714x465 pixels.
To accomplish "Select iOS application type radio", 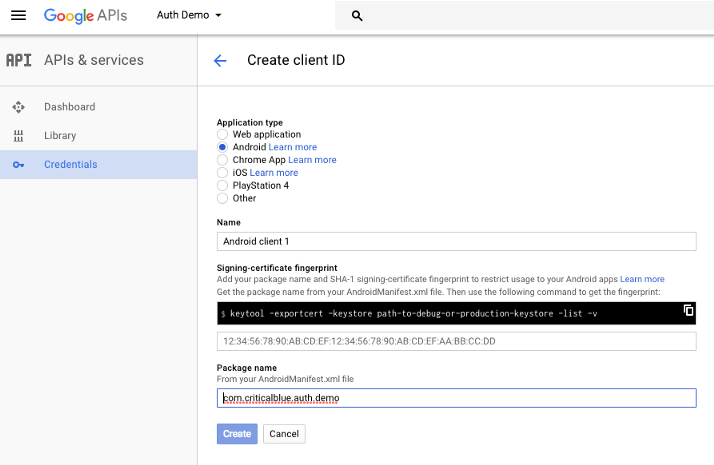I will click(222, 173).
